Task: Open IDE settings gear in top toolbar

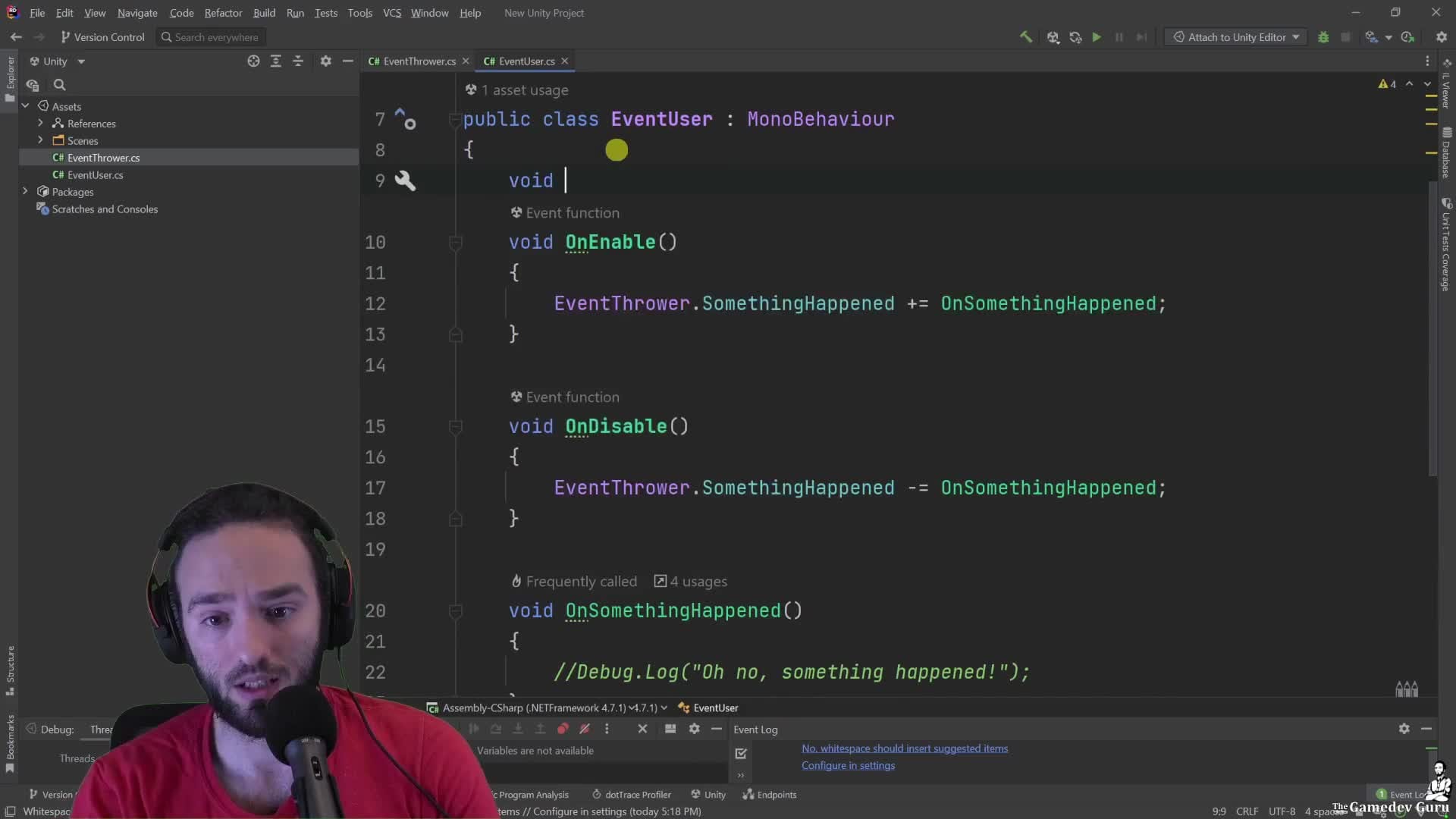Action: point(1442,37)
